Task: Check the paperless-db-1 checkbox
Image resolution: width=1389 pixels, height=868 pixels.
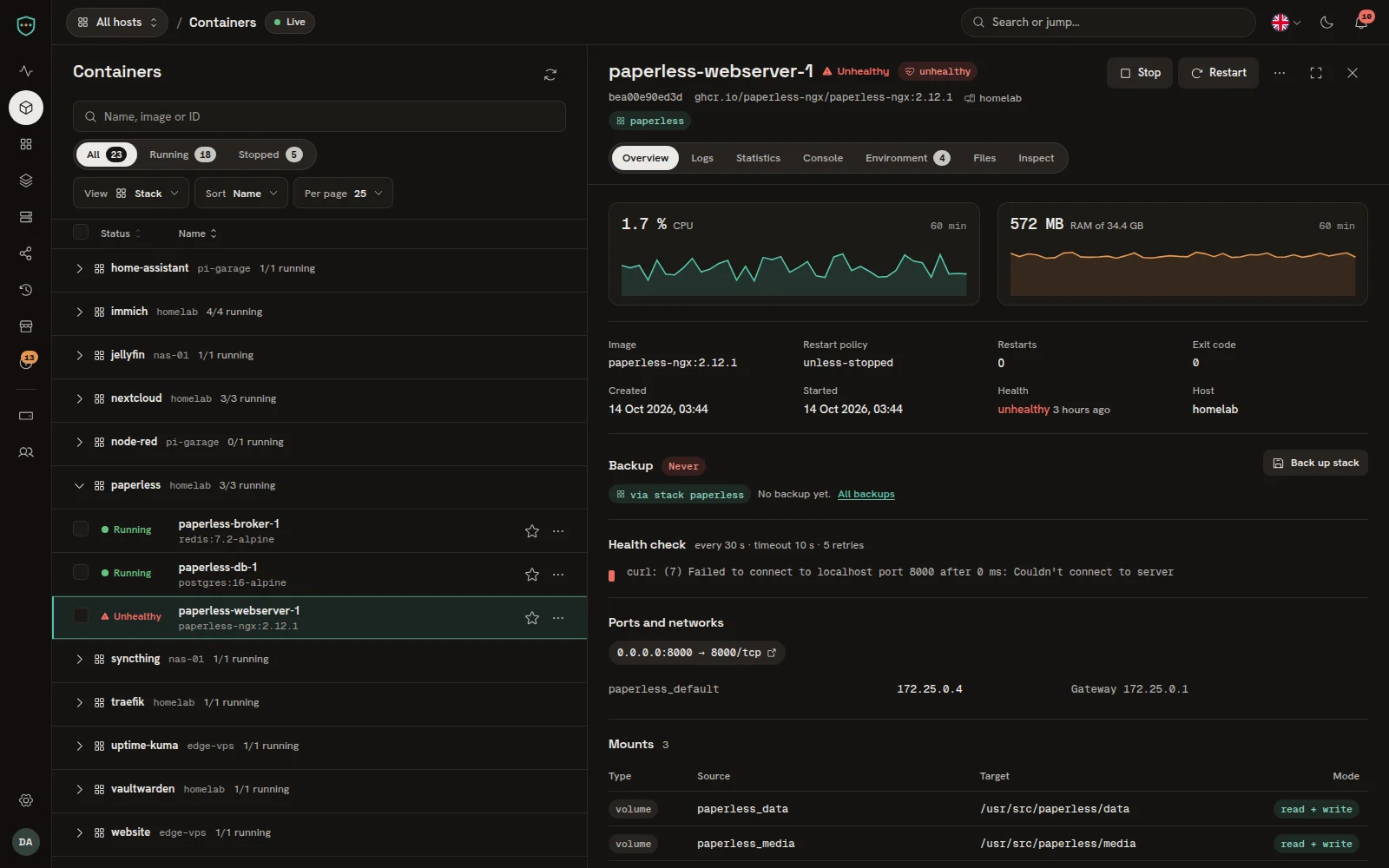Action: pyautogui.click(x=81, y=572)
